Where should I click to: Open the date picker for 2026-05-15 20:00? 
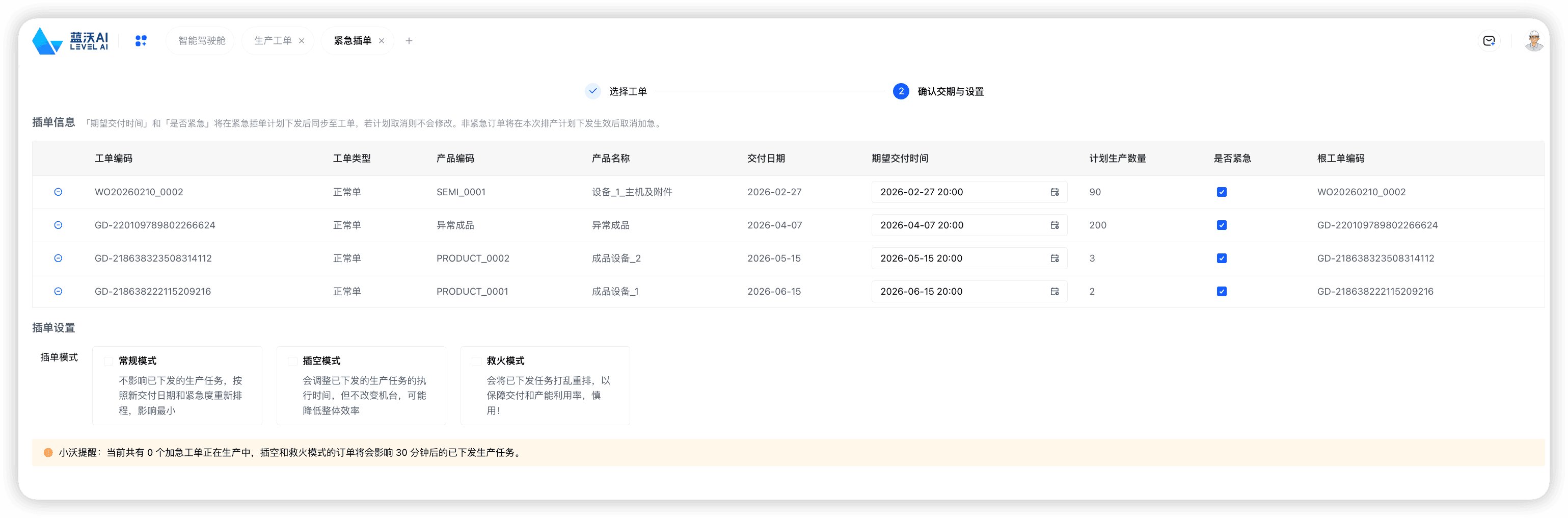(1055, 258)
